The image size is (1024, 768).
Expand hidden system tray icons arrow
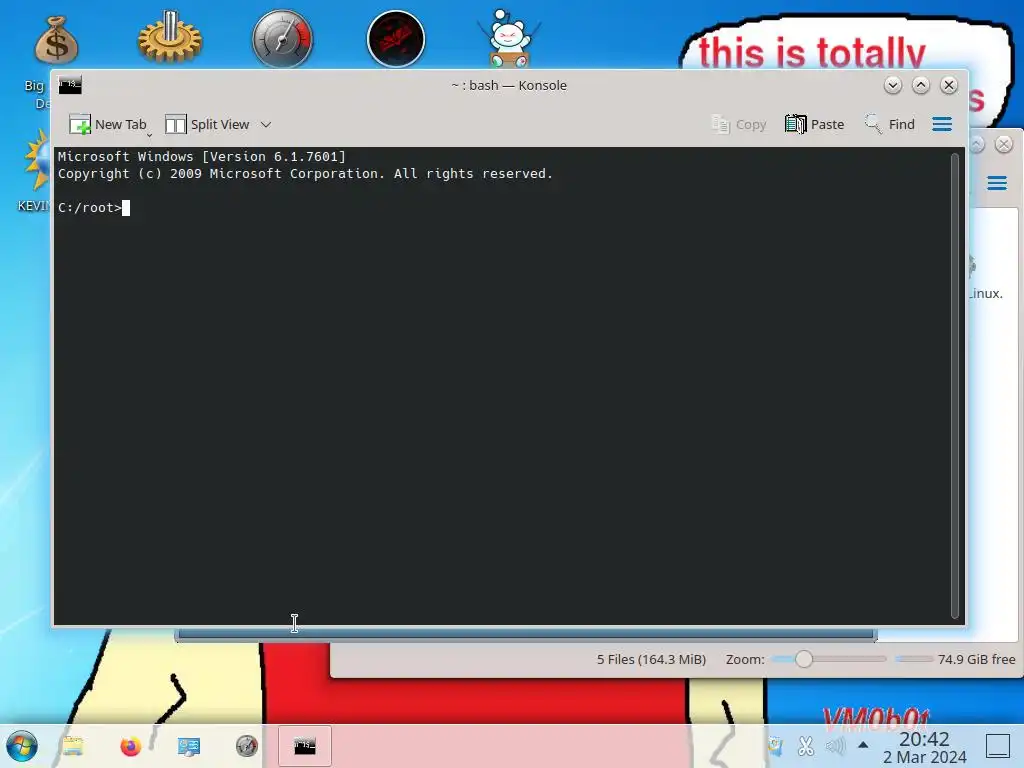pyautogui.click(x=863, y=744)
